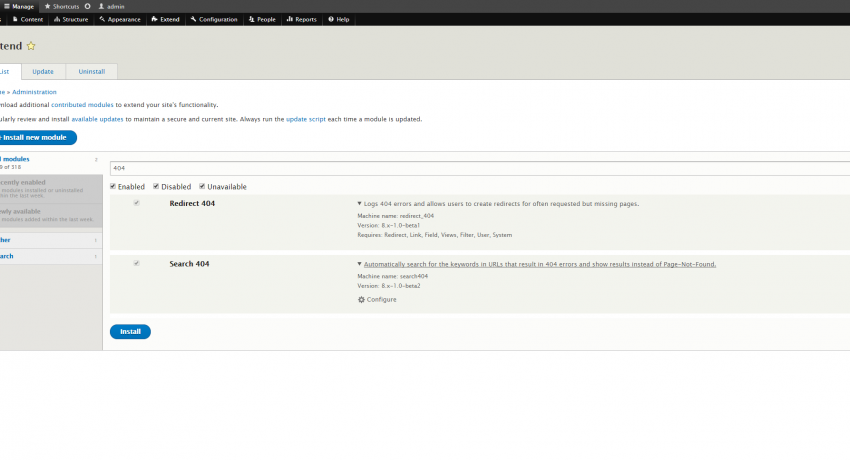Toggle the Disabled filter checkbox
This screenshot has height=460, width=850.
pos(156,186)
